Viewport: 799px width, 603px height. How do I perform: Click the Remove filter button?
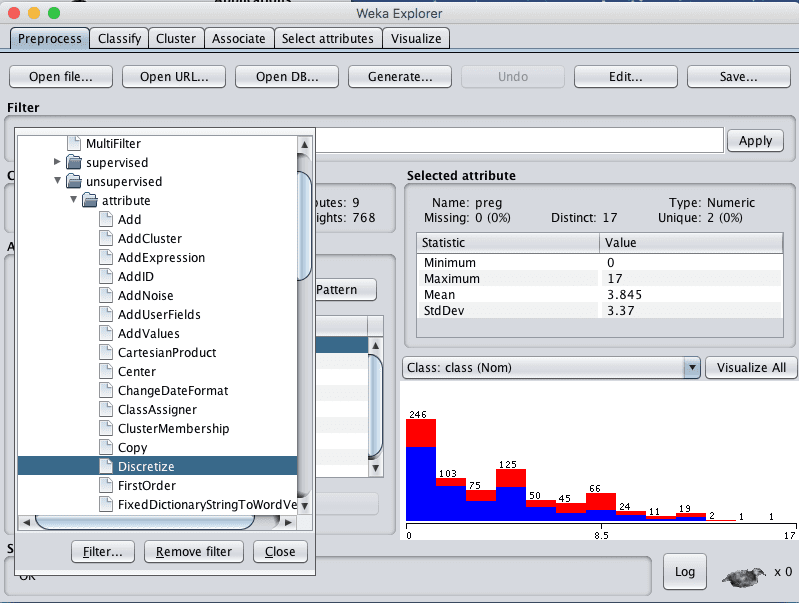click(x=194, y=552)
